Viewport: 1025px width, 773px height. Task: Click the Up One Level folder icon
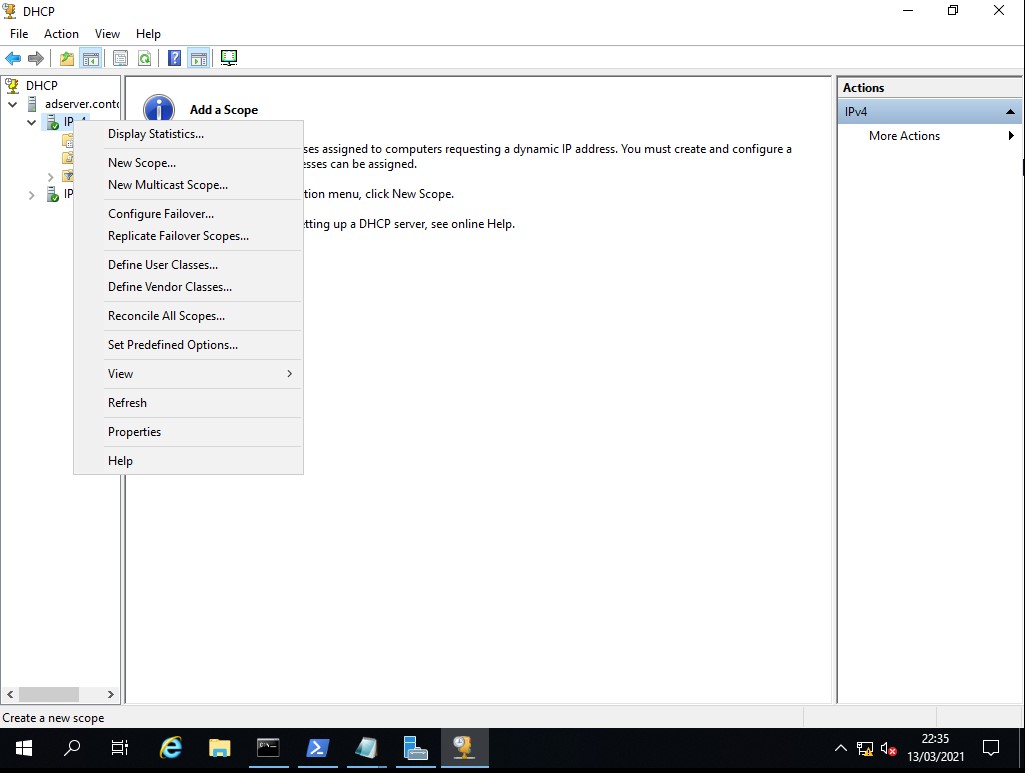(67, 59)
